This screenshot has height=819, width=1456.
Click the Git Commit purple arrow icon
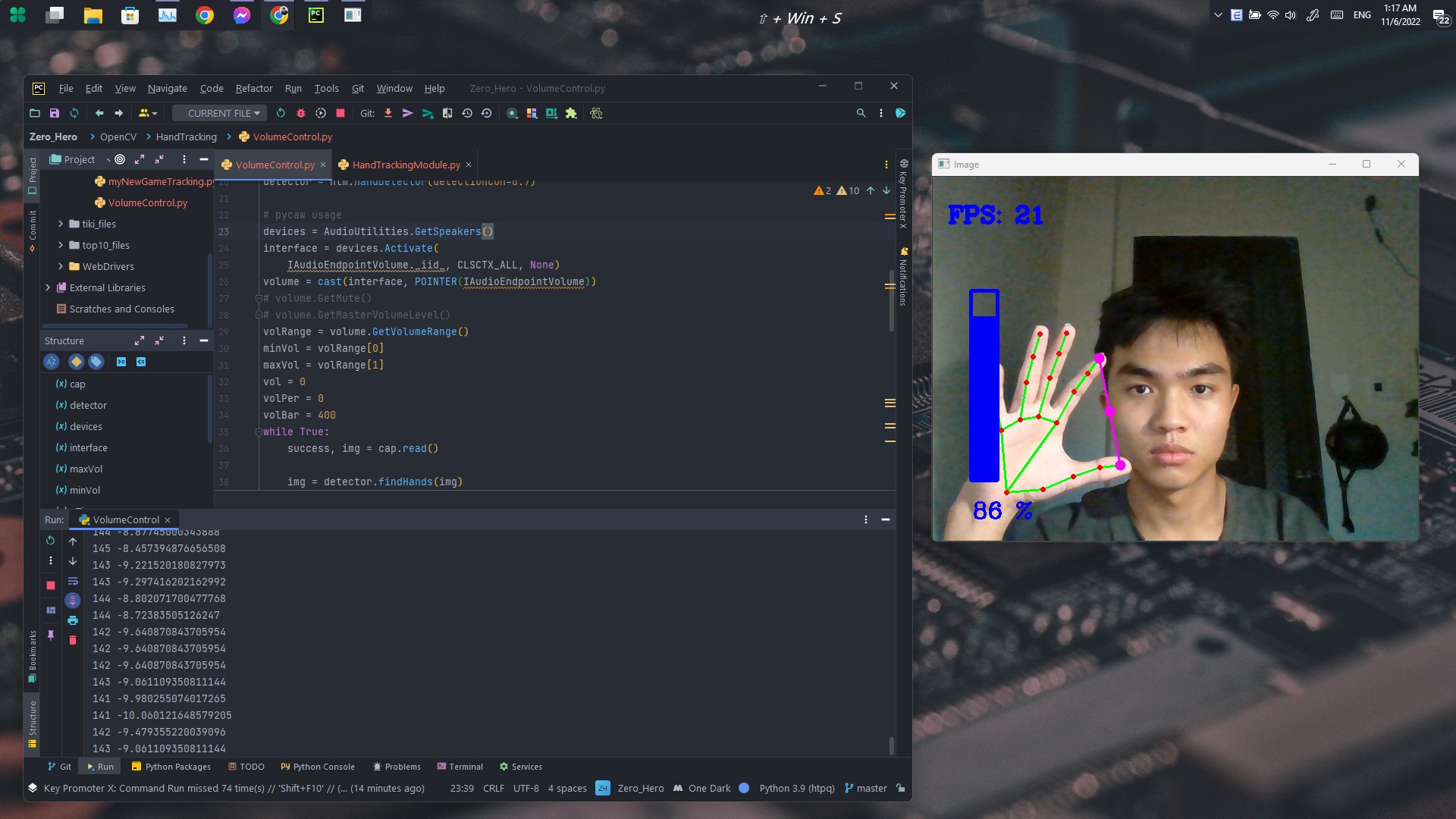pos(408,113)
